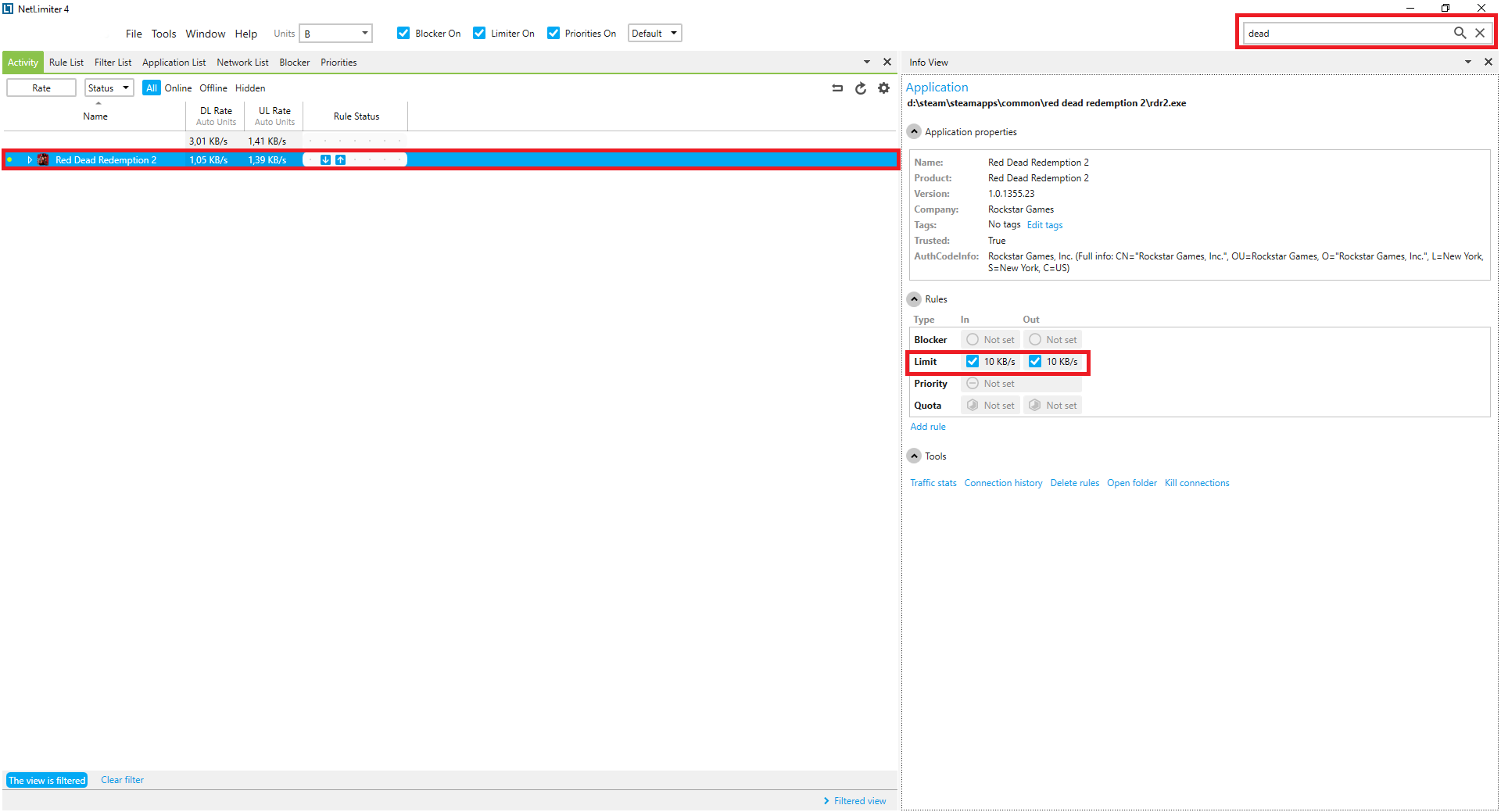Expand the Red Dead Redemption 2 row
Screen dimensions: 1501x812
click(x=30, y=160)
